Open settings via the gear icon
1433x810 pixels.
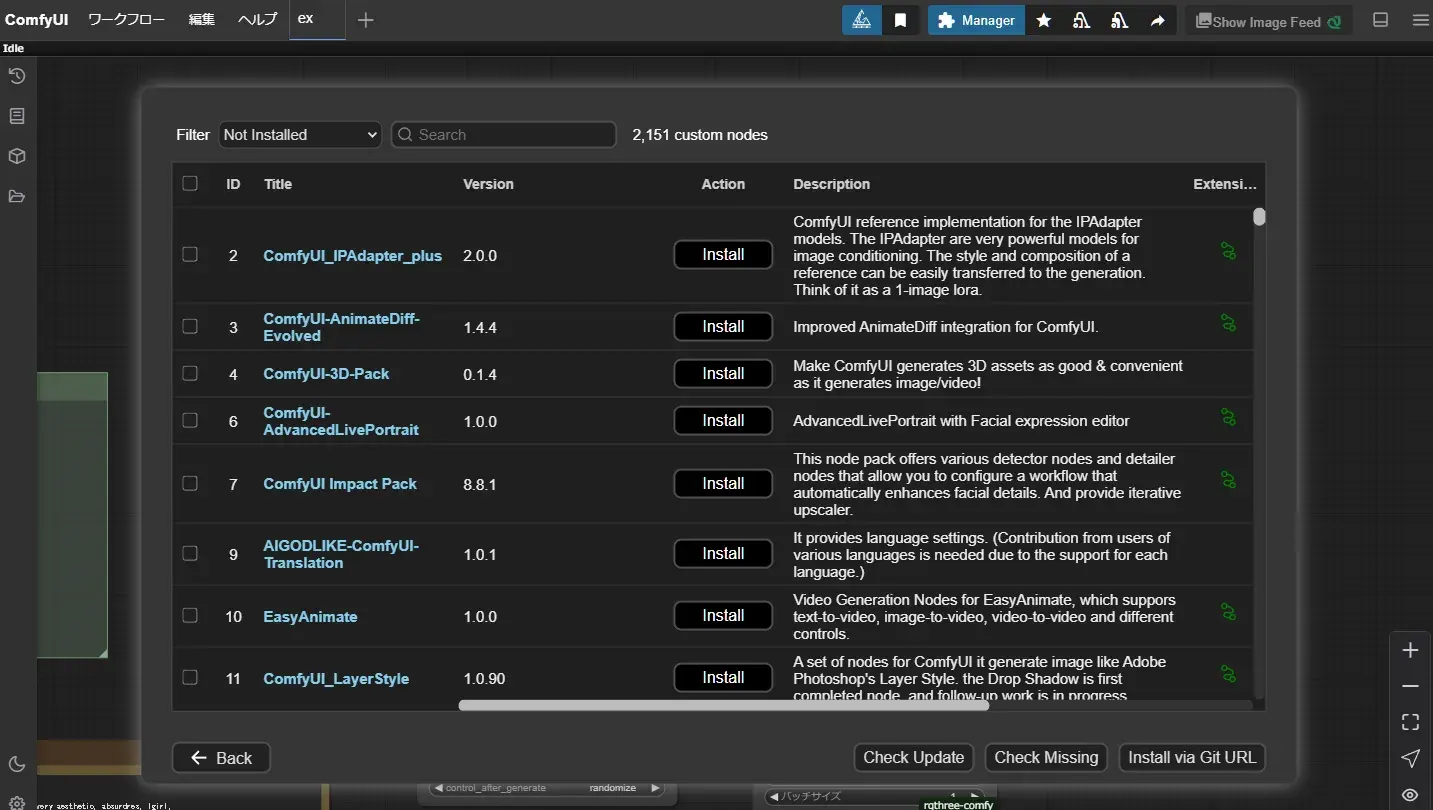pyautogui.click(x=17, y=802)
